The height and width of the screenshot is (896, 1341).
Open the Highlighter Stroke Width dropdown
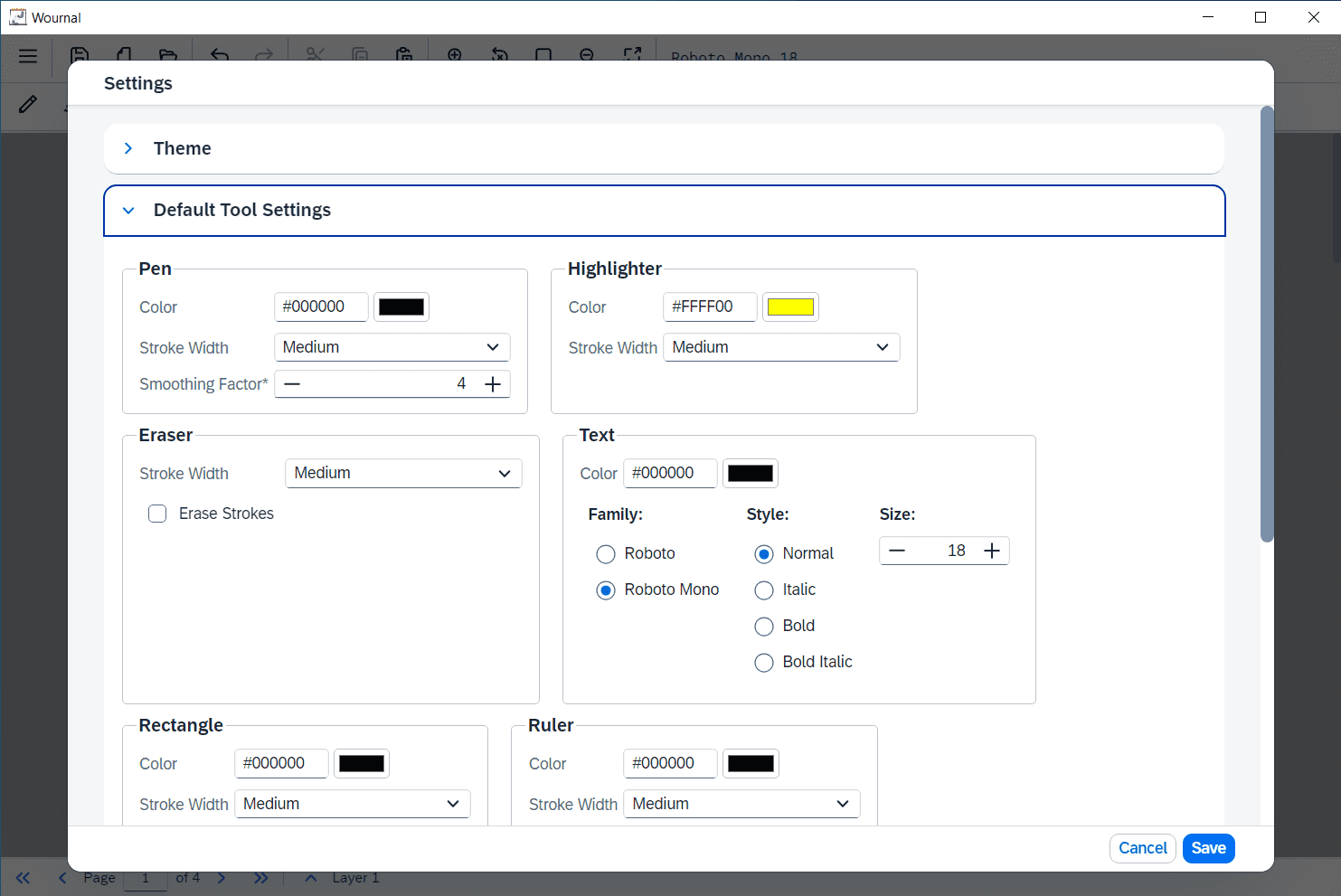(781, 347)
